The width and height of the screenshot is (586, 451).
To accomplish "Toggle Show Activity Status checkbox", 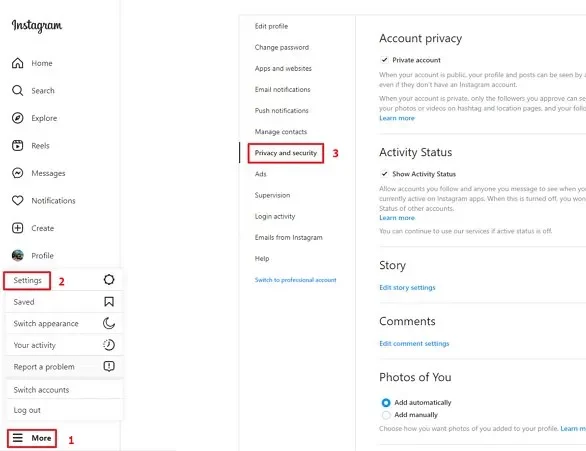I will click(x=384, y=174).
